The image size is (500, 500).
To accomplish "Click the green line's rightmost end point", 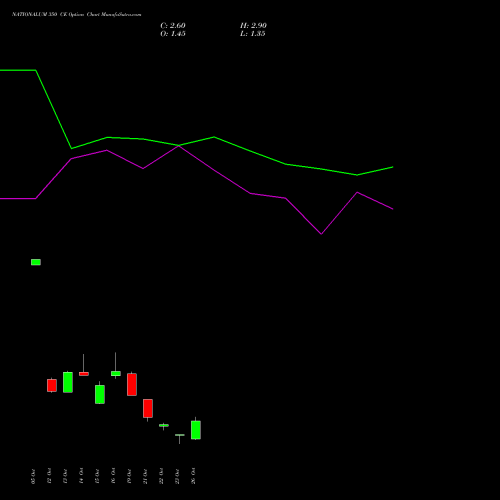I will pos(392,167).
